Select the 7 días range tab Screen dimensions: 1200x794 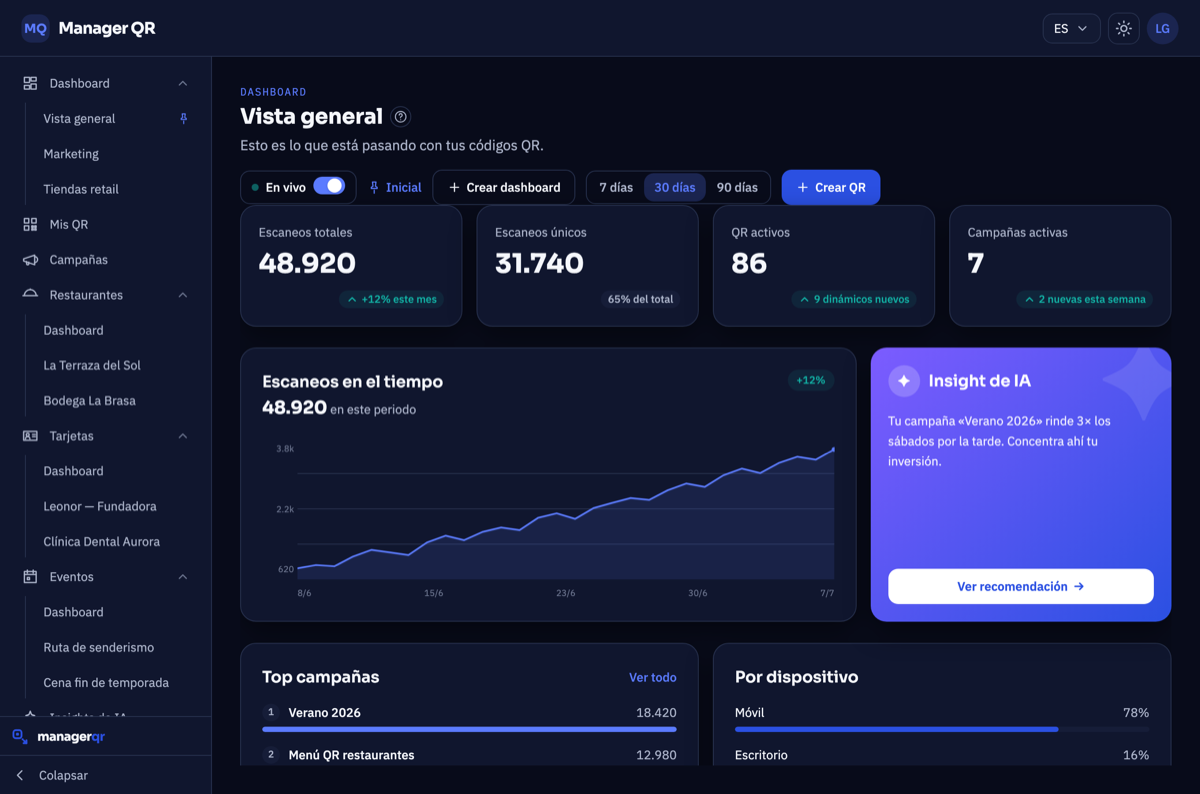point(616,187)
